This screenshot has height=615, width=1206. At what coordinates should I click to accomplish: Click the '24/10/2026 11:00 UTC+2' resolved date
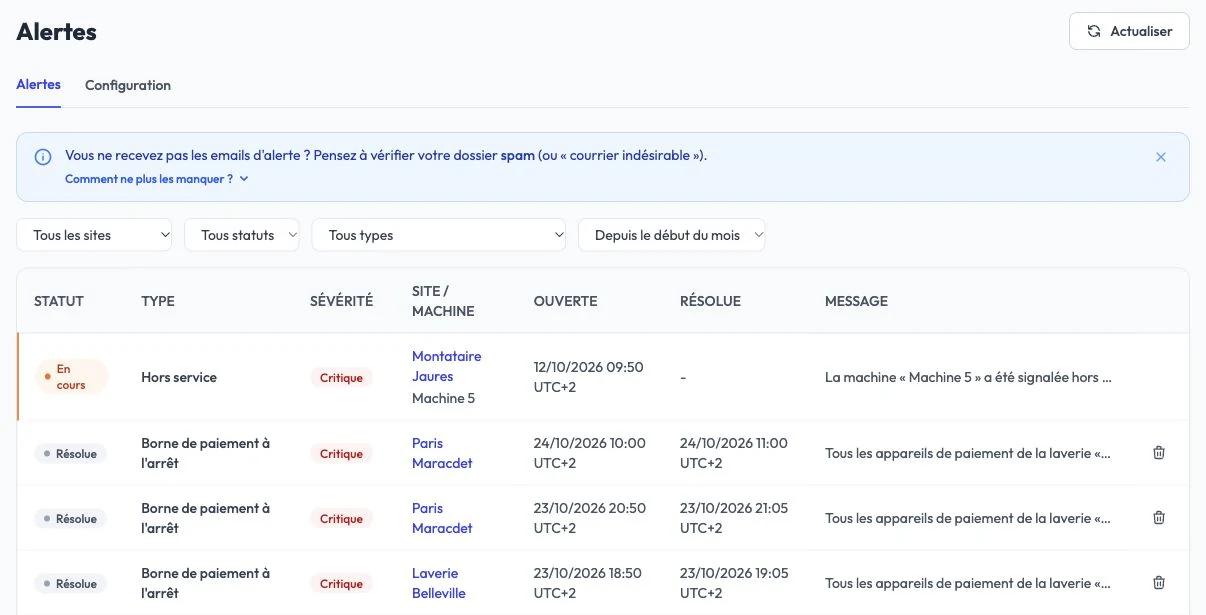click(734, 453)
